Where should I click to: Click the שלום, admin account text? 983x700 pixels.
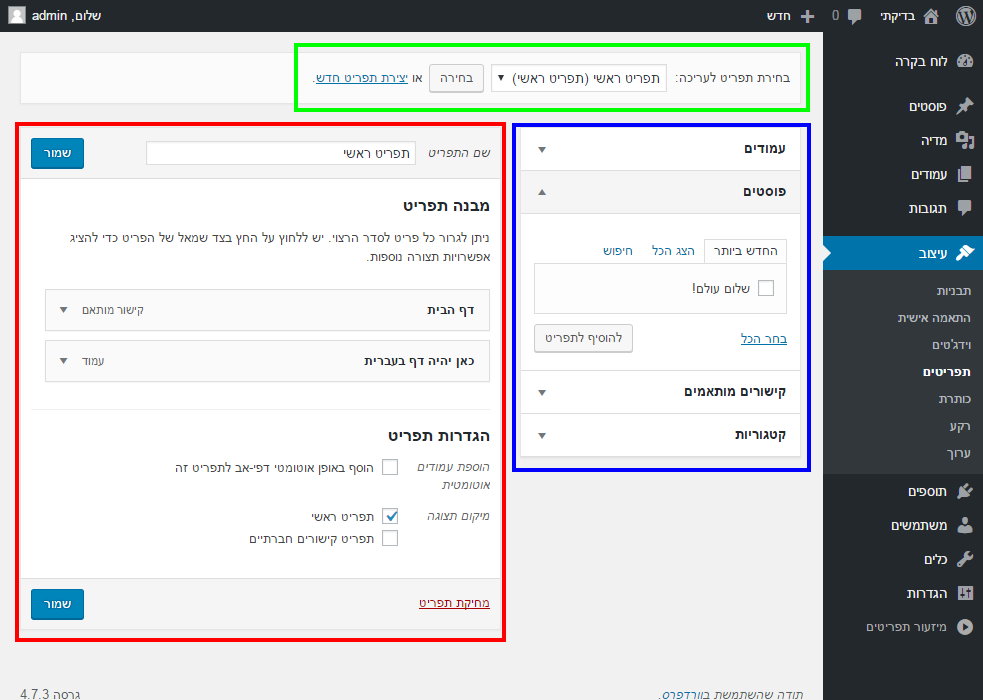(x=66, y=16)
